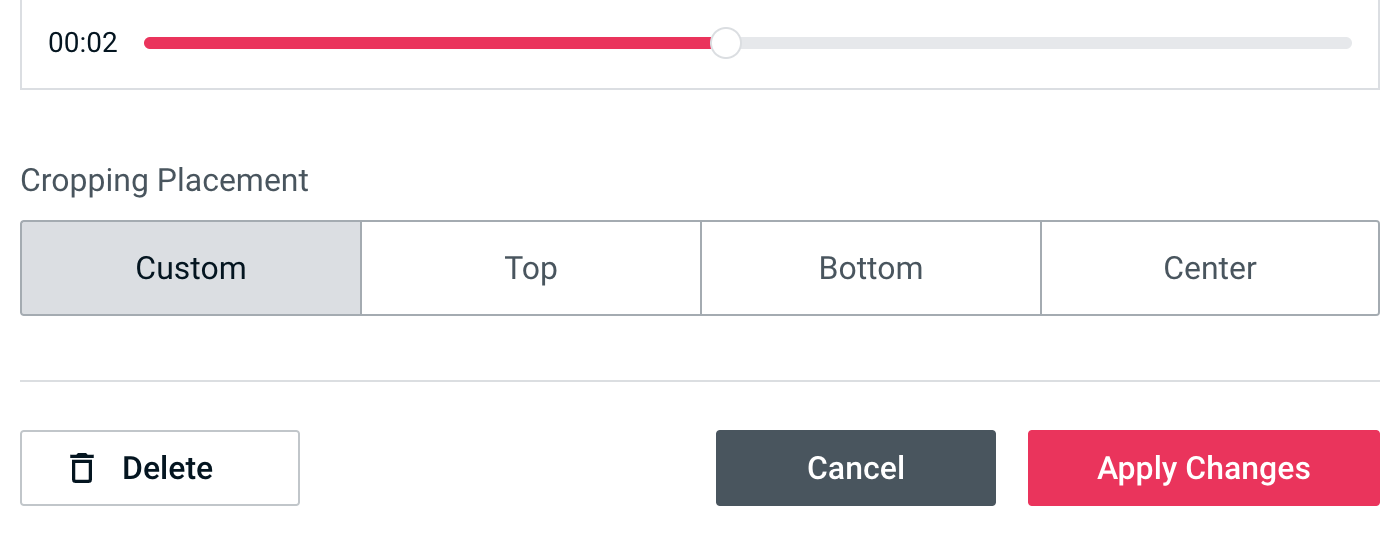
Task: Discard edits using the dark gray Cancel button
Action: click(856, 468)
